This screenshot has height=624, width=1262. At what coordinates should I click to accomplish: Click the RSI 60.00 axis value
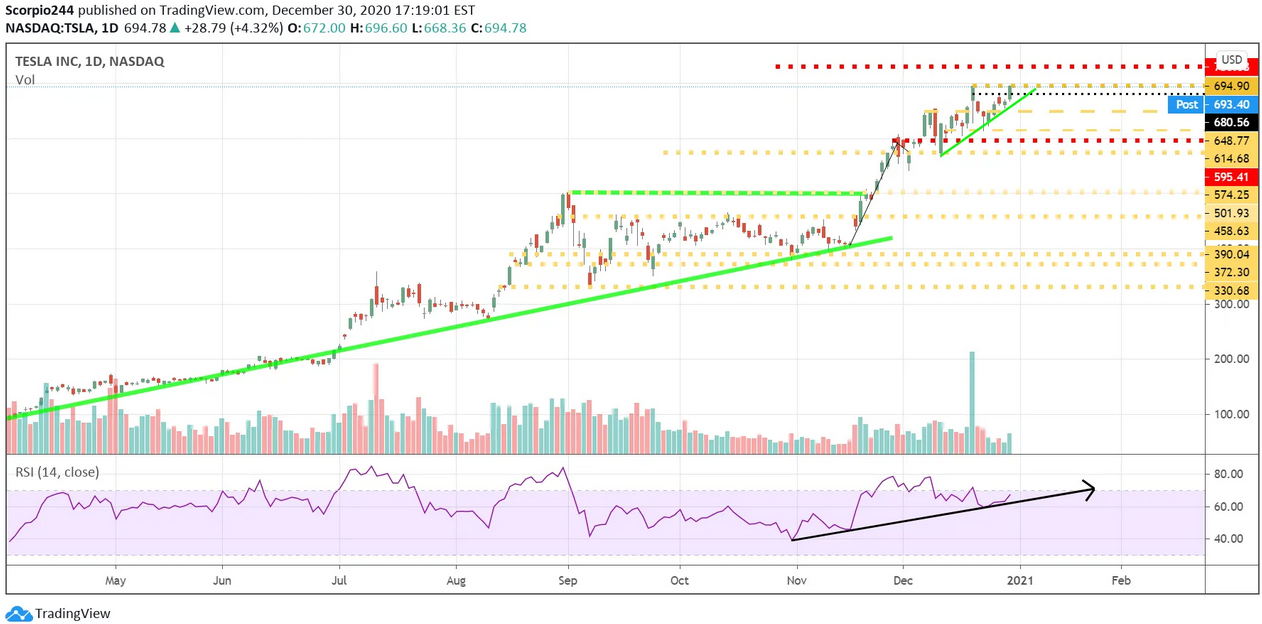click(1228, 506)
